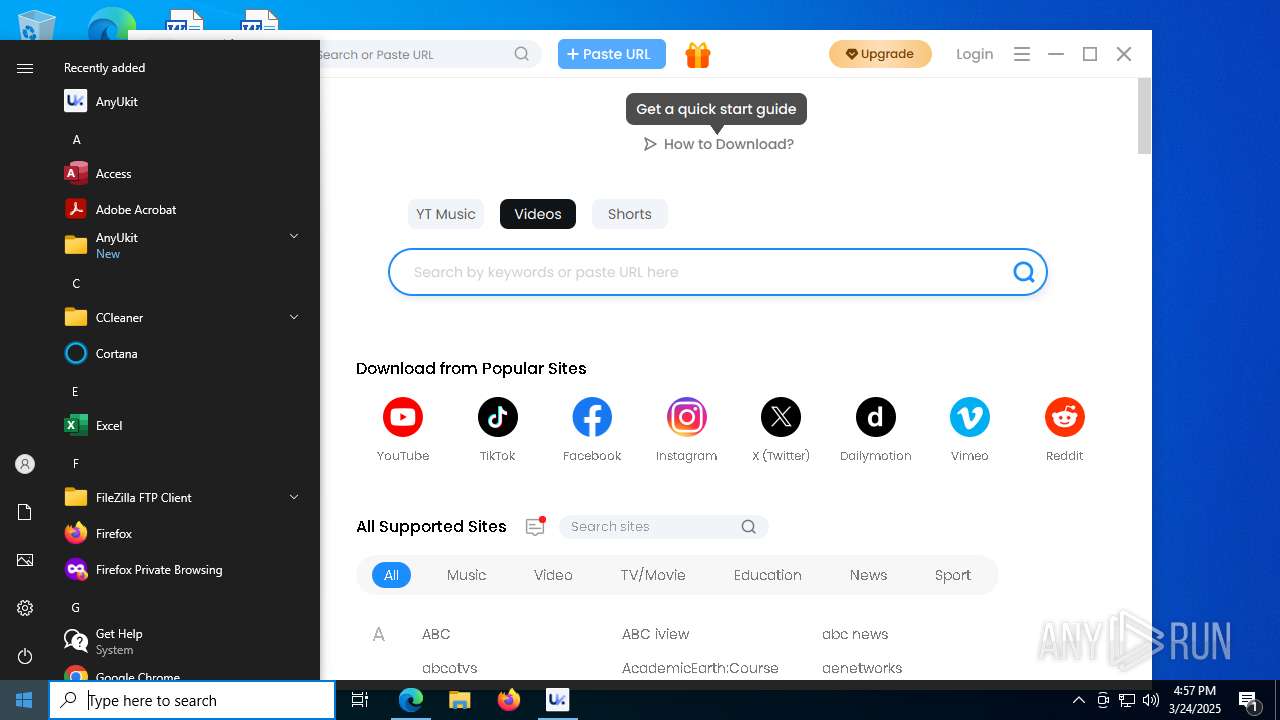Image resolution: width=1280 pixels, height=720 pixels.
Task: Open File Explorer from taskbar
Action: click(459, 700)
